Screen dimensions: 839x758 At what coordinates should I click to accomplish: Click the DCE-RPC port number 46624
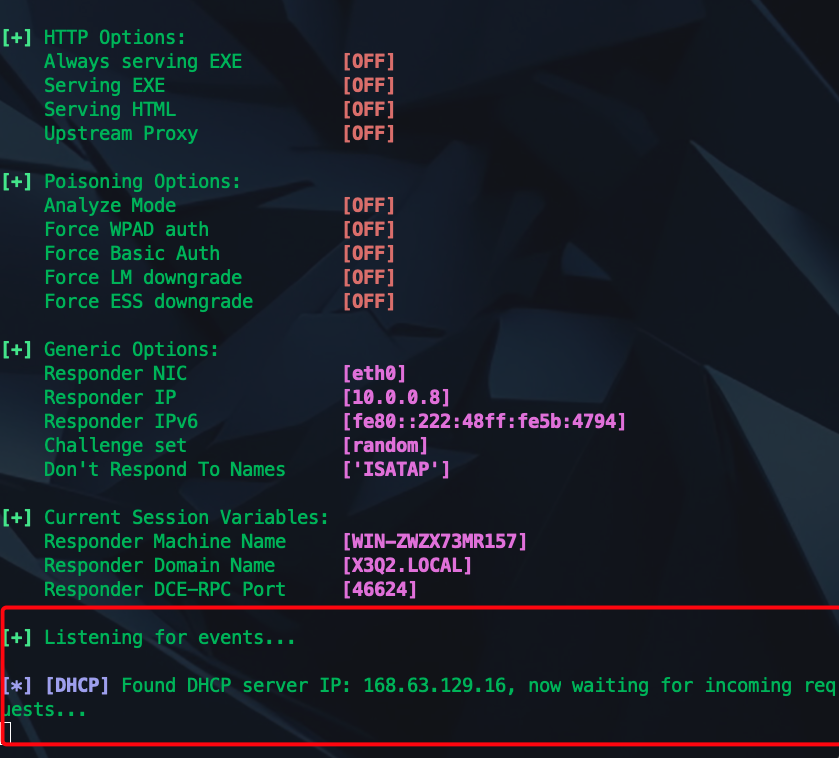tap(380, 590)
